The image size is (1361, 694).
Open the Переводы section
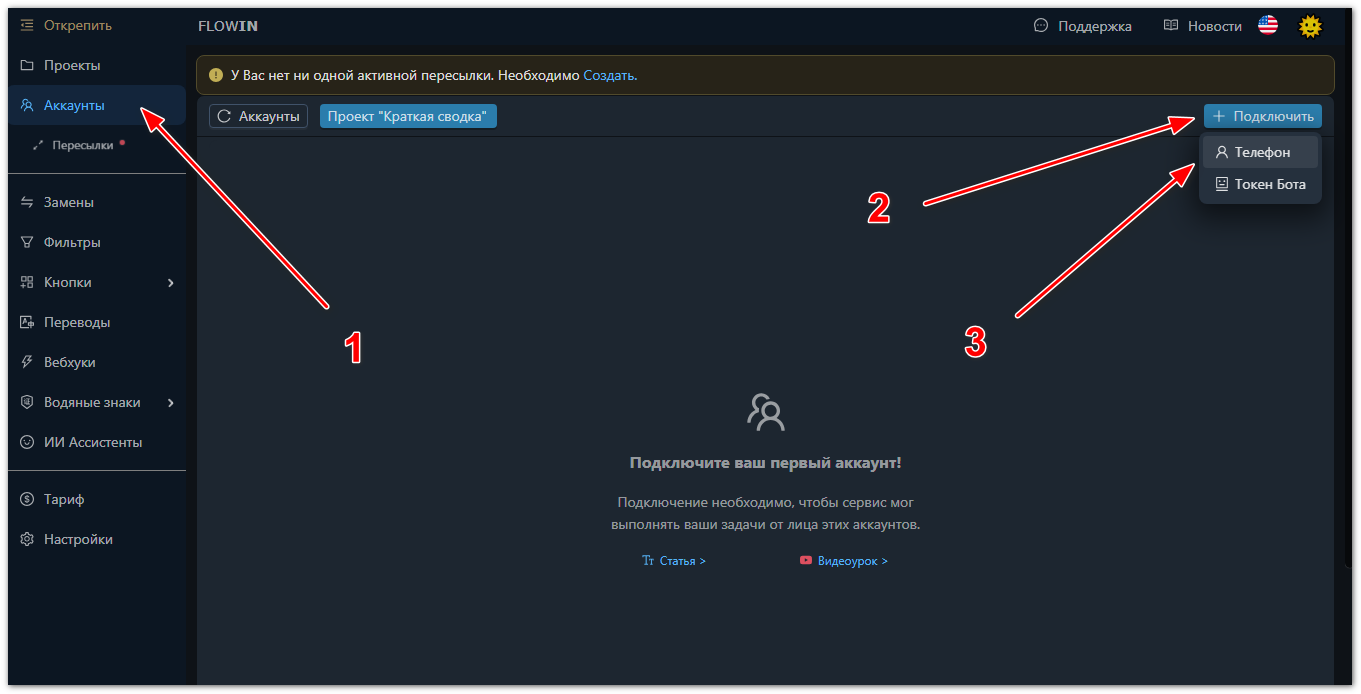click(96, 322)
